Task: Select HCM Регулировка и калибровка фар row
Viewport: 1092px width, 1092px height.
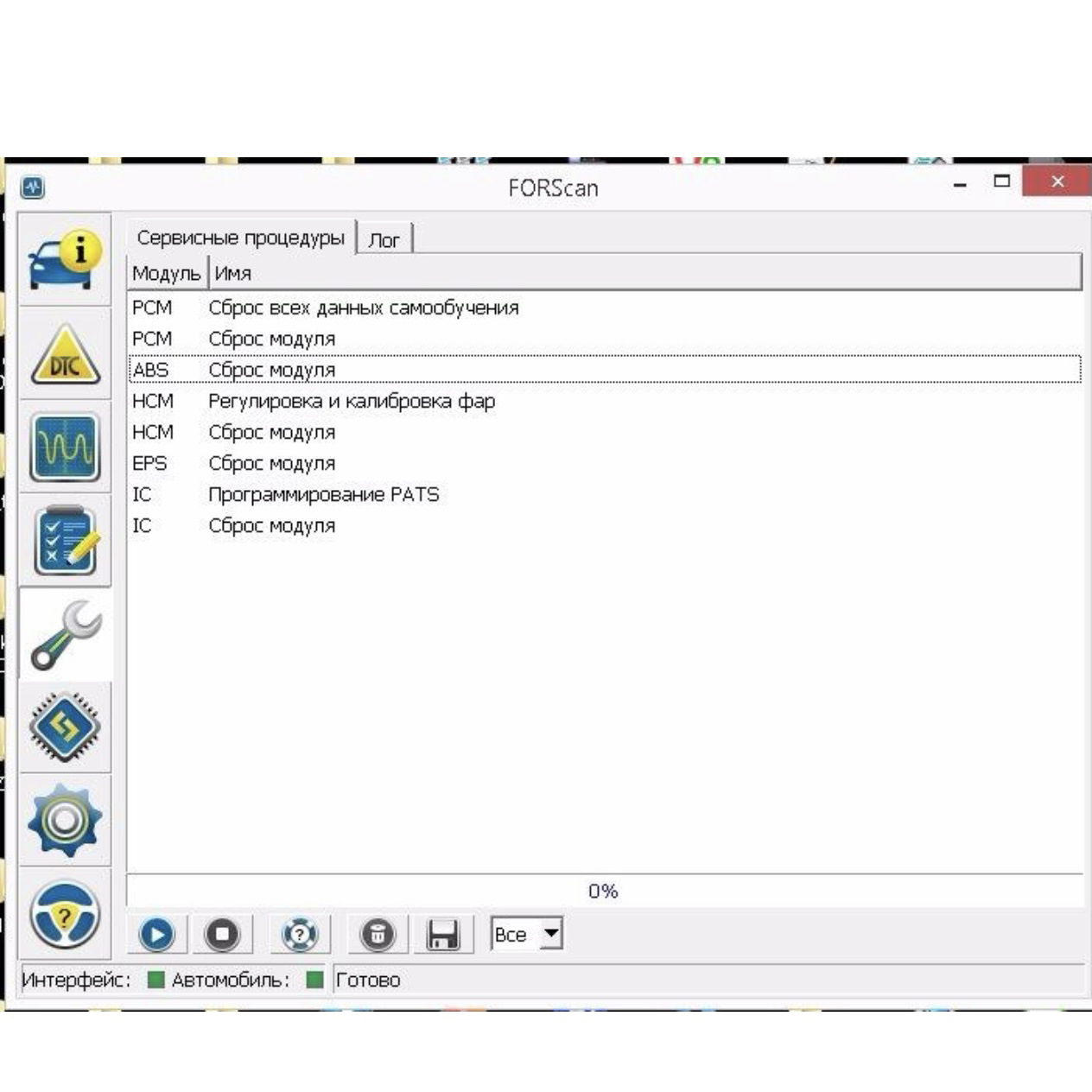Action: [x=605, y=401]
